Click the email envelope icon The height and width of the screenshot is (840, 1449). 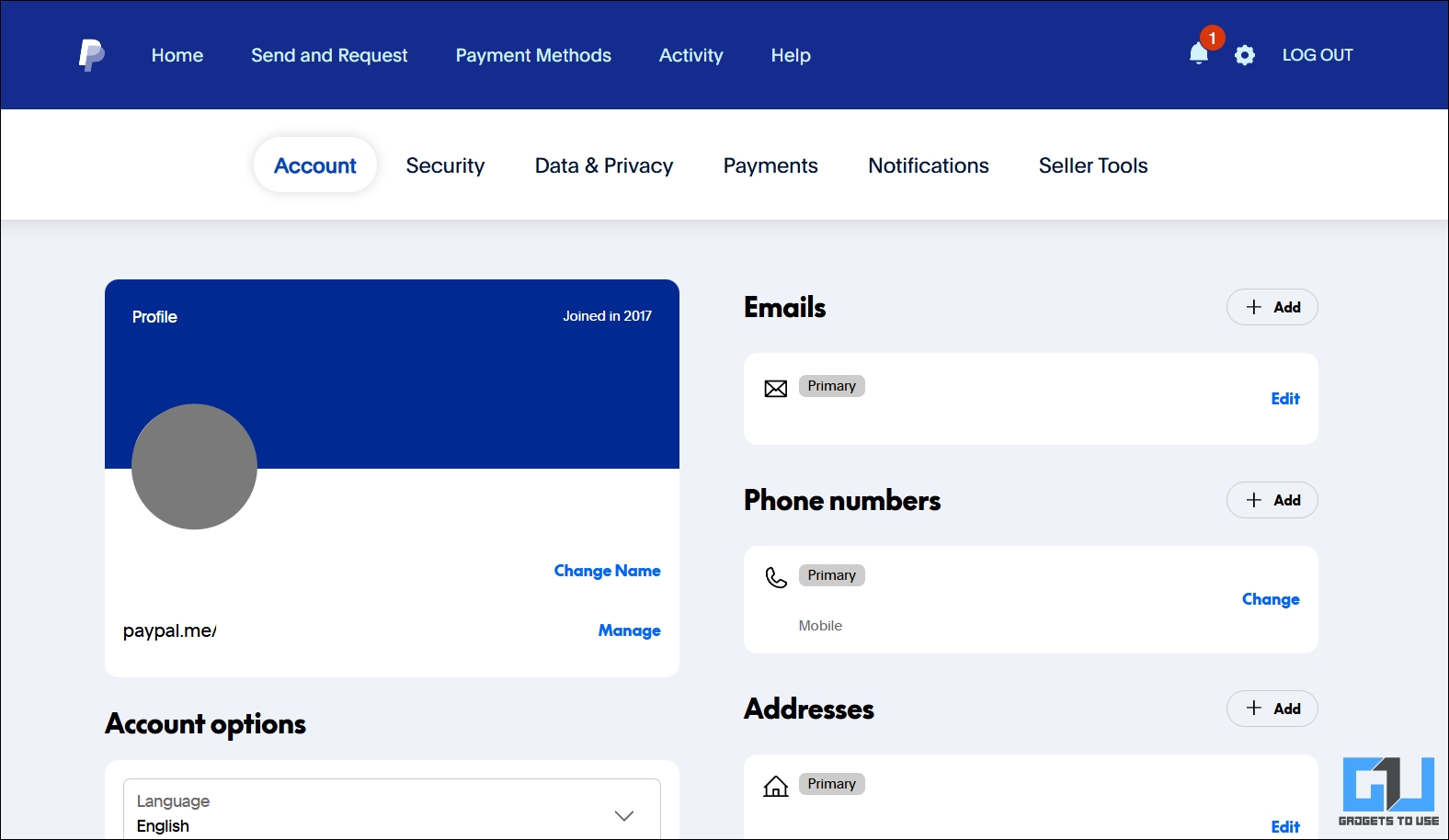776,389
